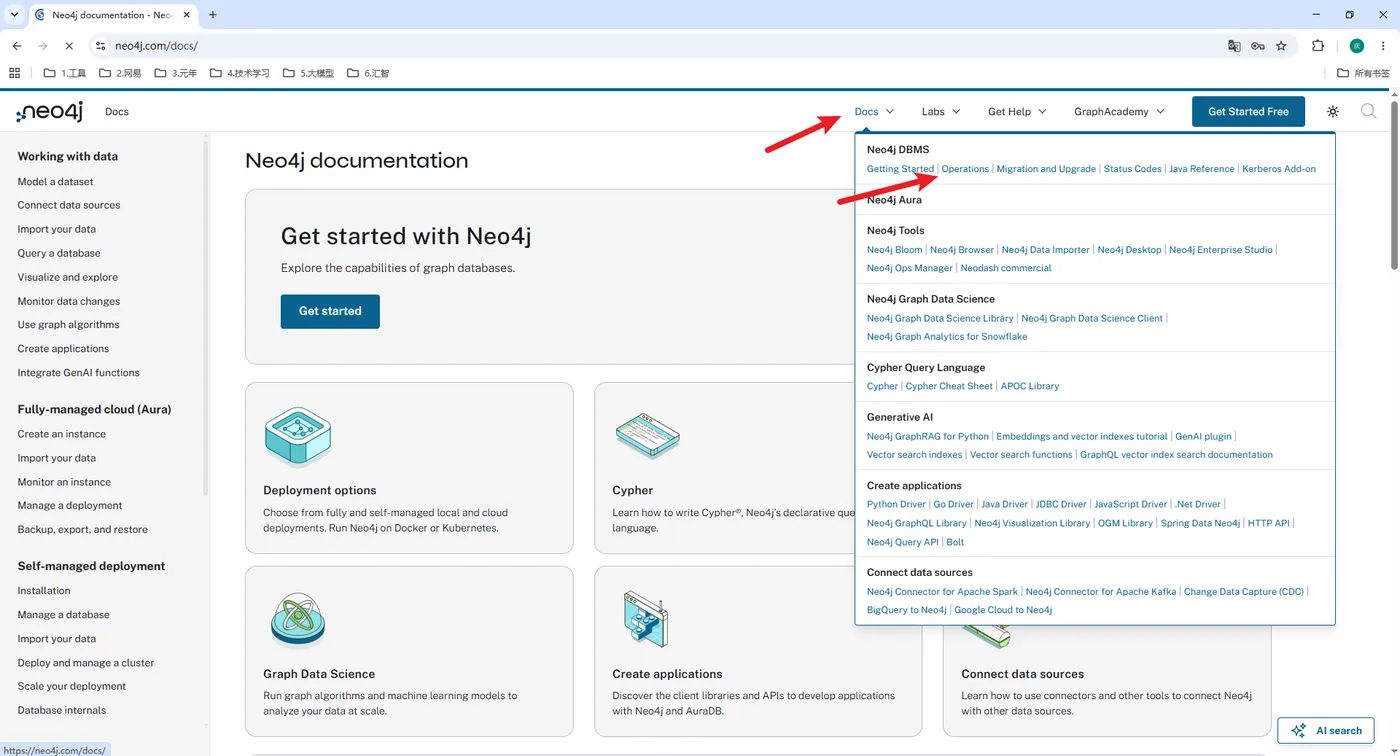Click the address bar URL field
Viewport: 1400px width, 756px height.
(x=660, y=46)
